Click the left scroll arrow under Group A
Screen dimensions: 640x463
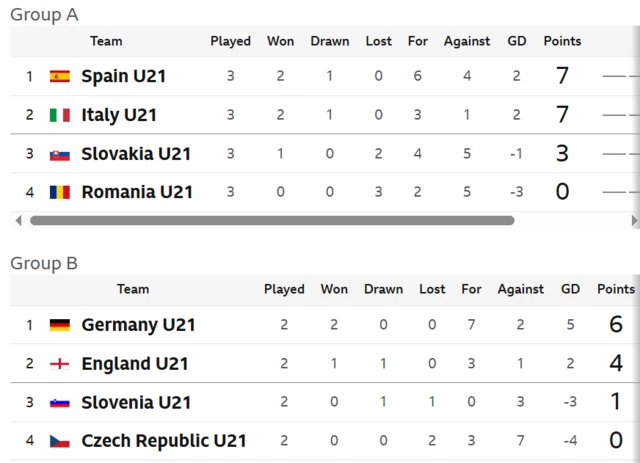pos(18,221)
